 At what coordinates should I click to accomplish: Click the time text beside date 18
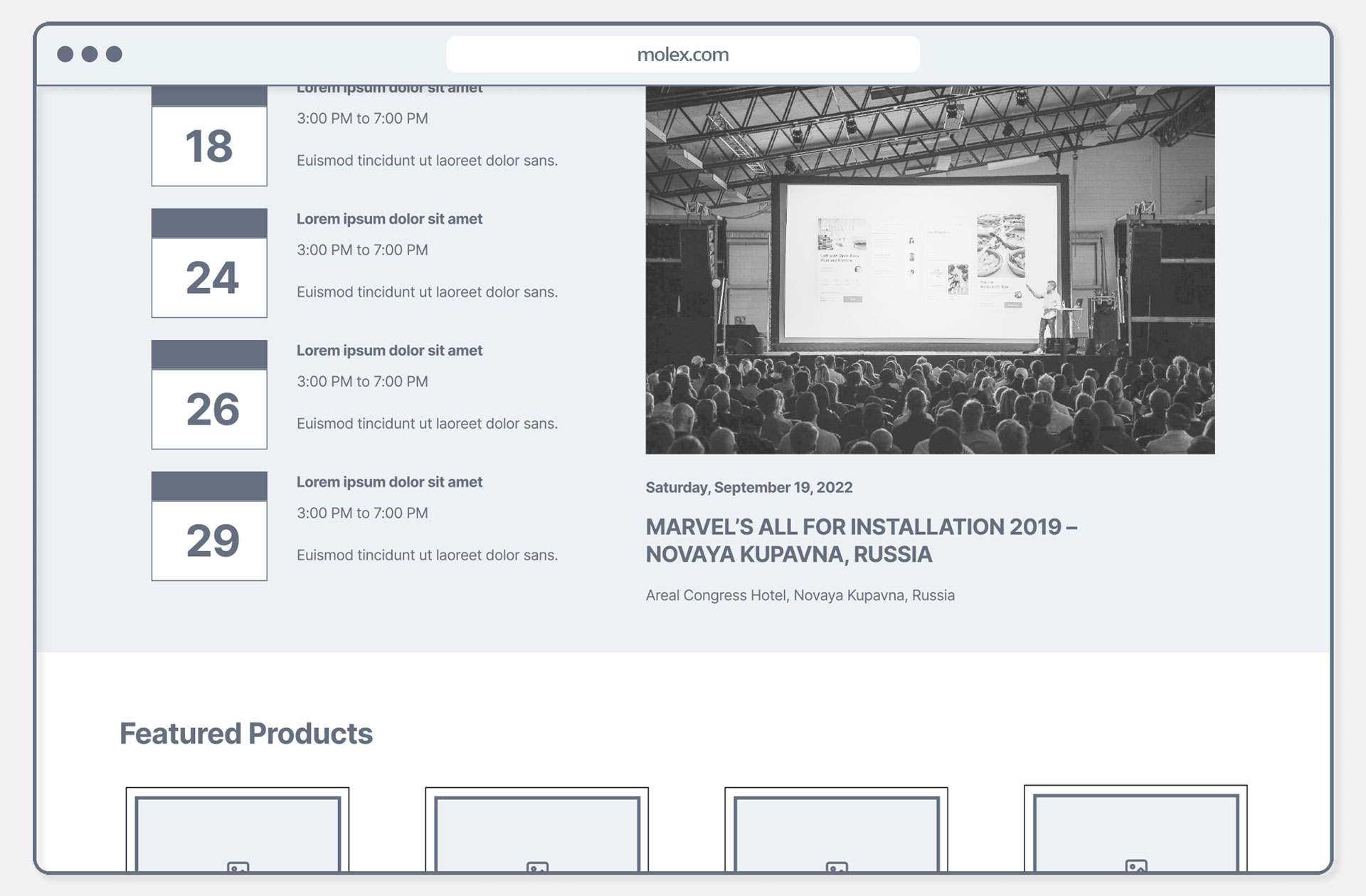(x=362, y=119)
